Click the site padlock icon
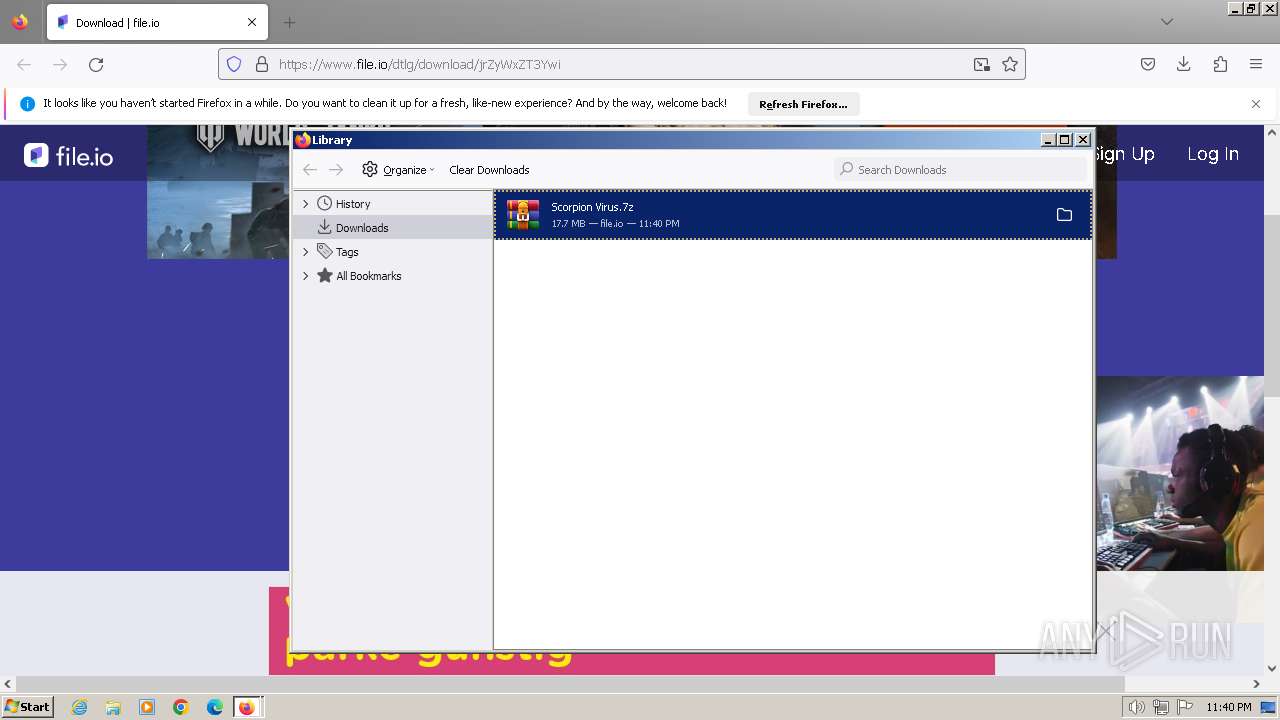Screen dimensions: 1280x720 pos(262,64)
